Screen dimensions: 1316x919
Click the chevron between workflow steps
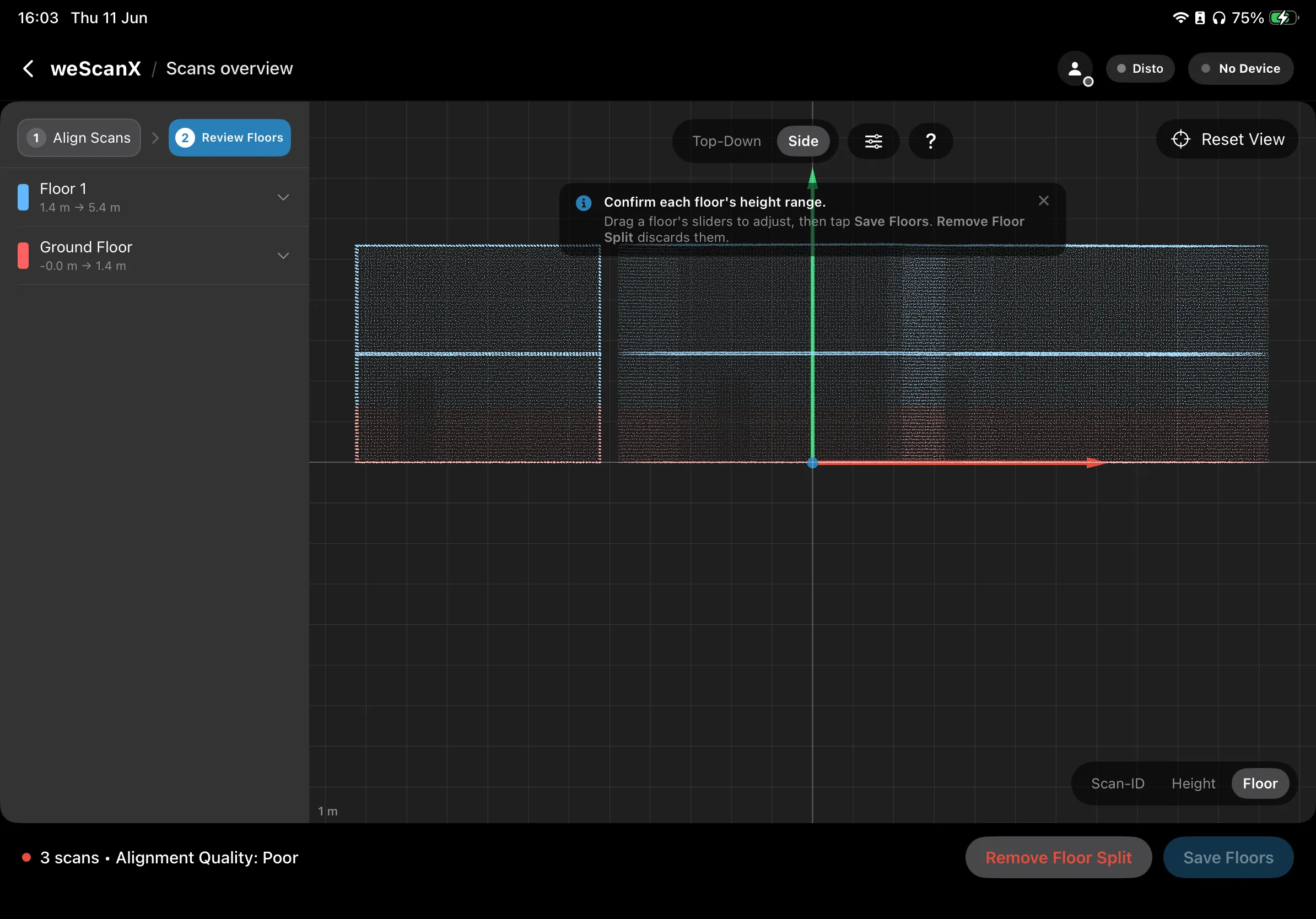[155, 138]
